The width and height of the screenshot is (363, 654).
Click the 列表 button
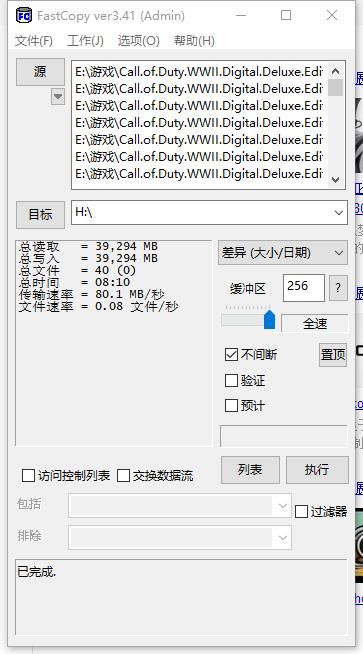[250, 470]
